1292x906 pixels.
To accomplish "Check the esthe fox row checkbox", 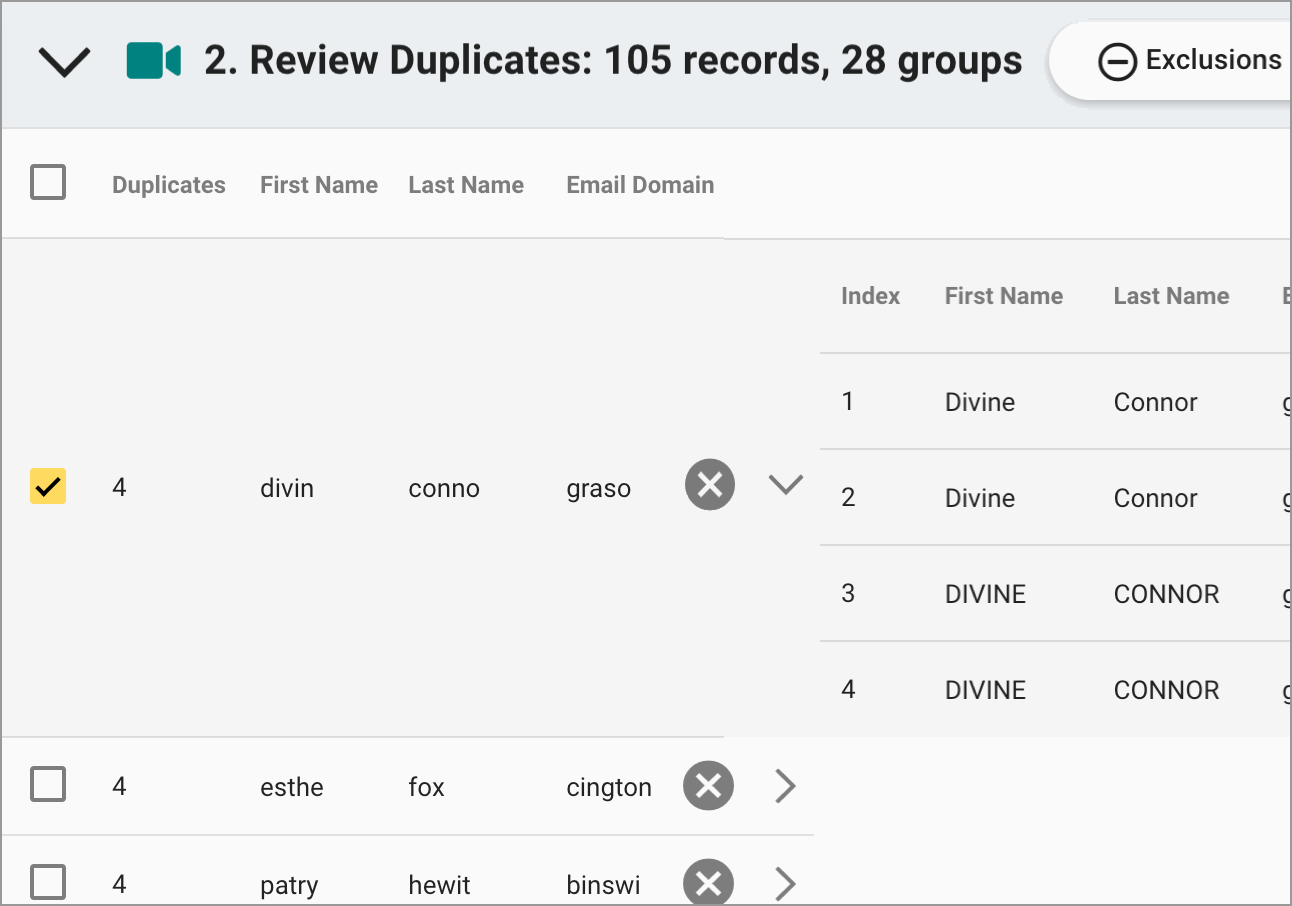I will pos(47,785).
